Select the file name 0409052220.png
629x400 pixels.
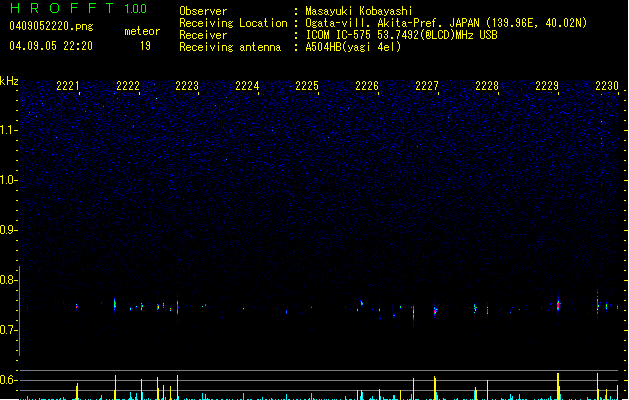(x=51, y=26)
